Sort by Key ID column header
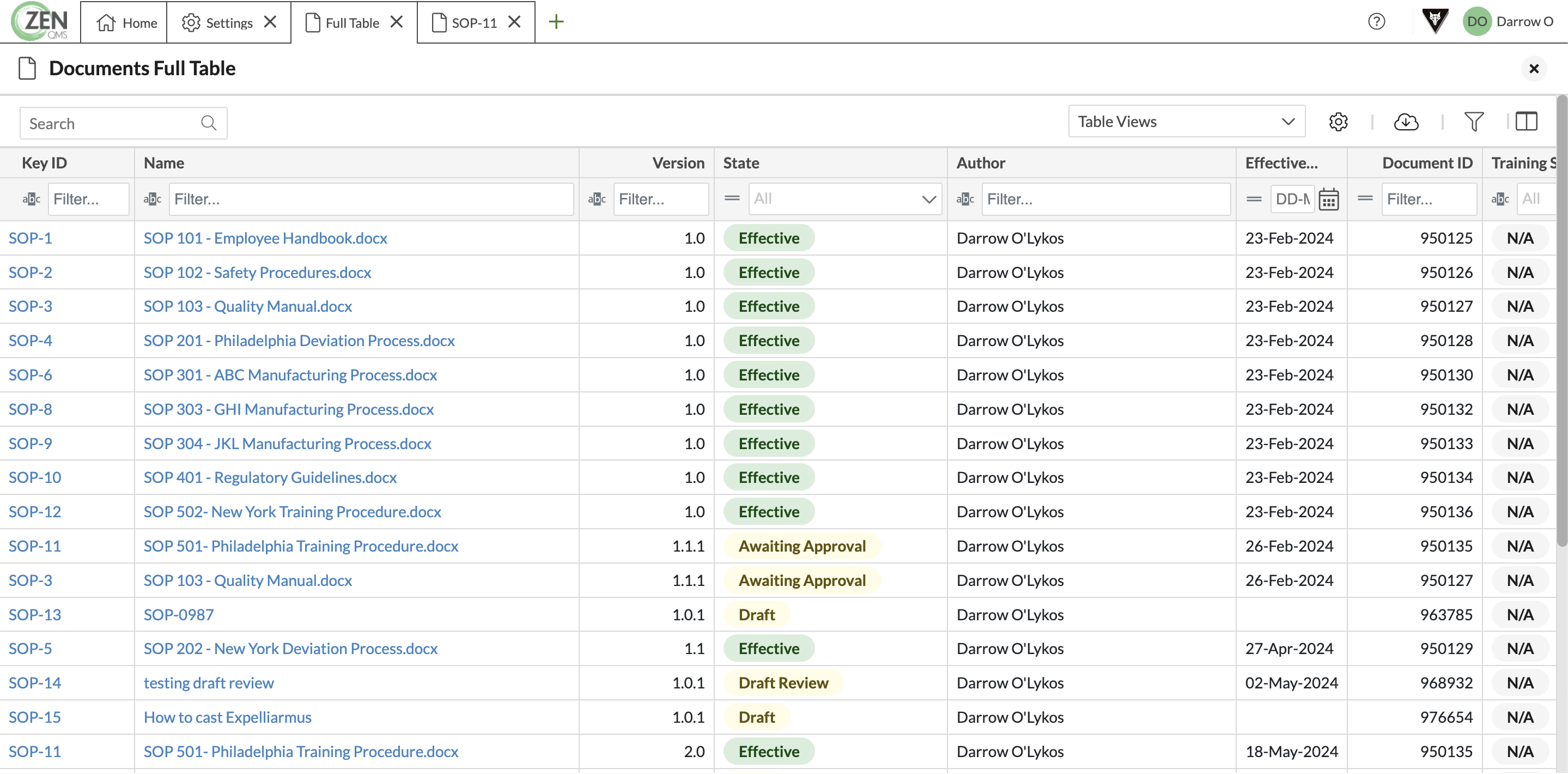The width and height of the screenshot is (1568, 774). point(45,163)
